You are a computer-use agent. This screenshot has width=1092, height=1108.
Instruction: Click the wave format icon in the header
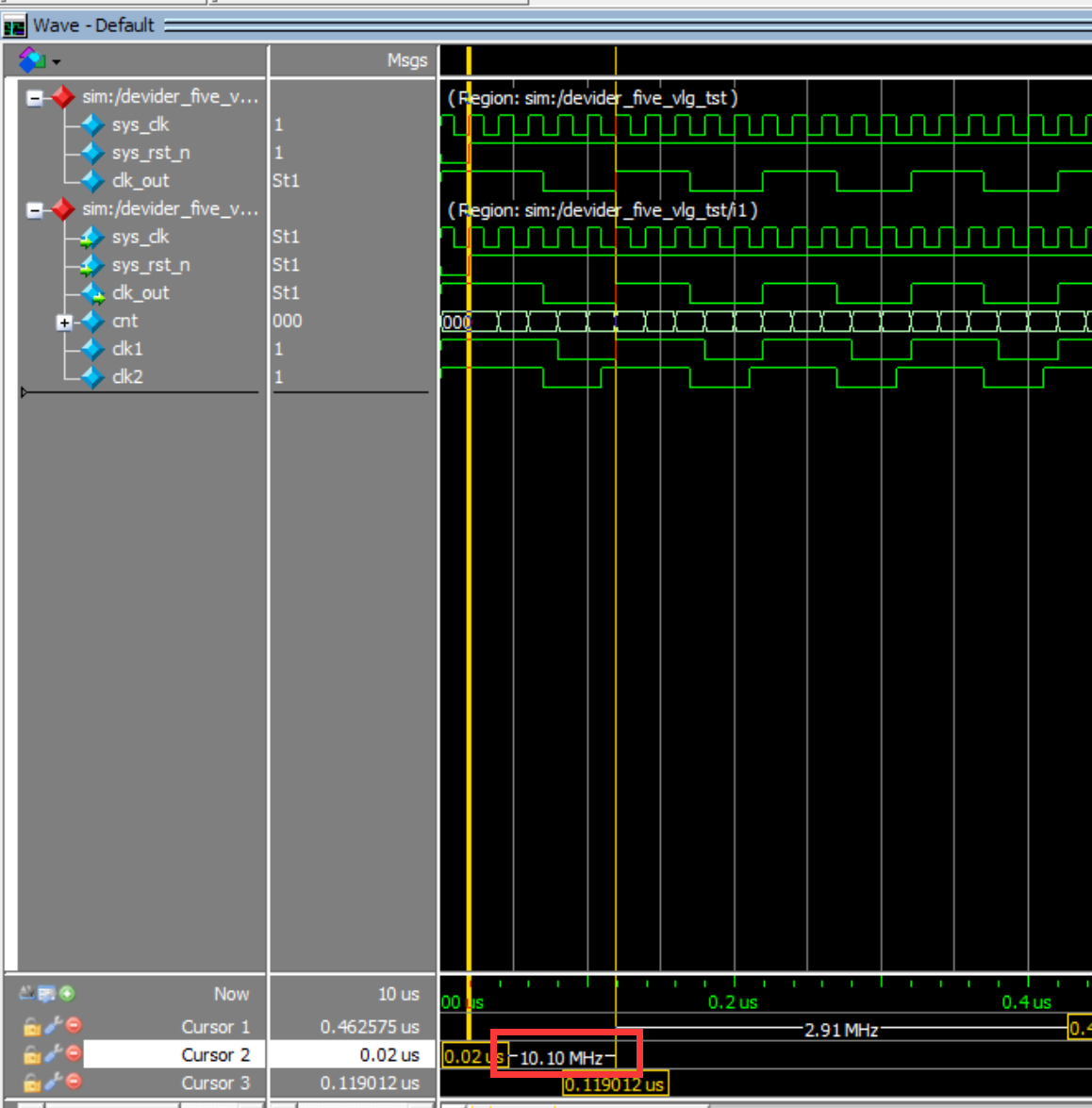point(31,60)
